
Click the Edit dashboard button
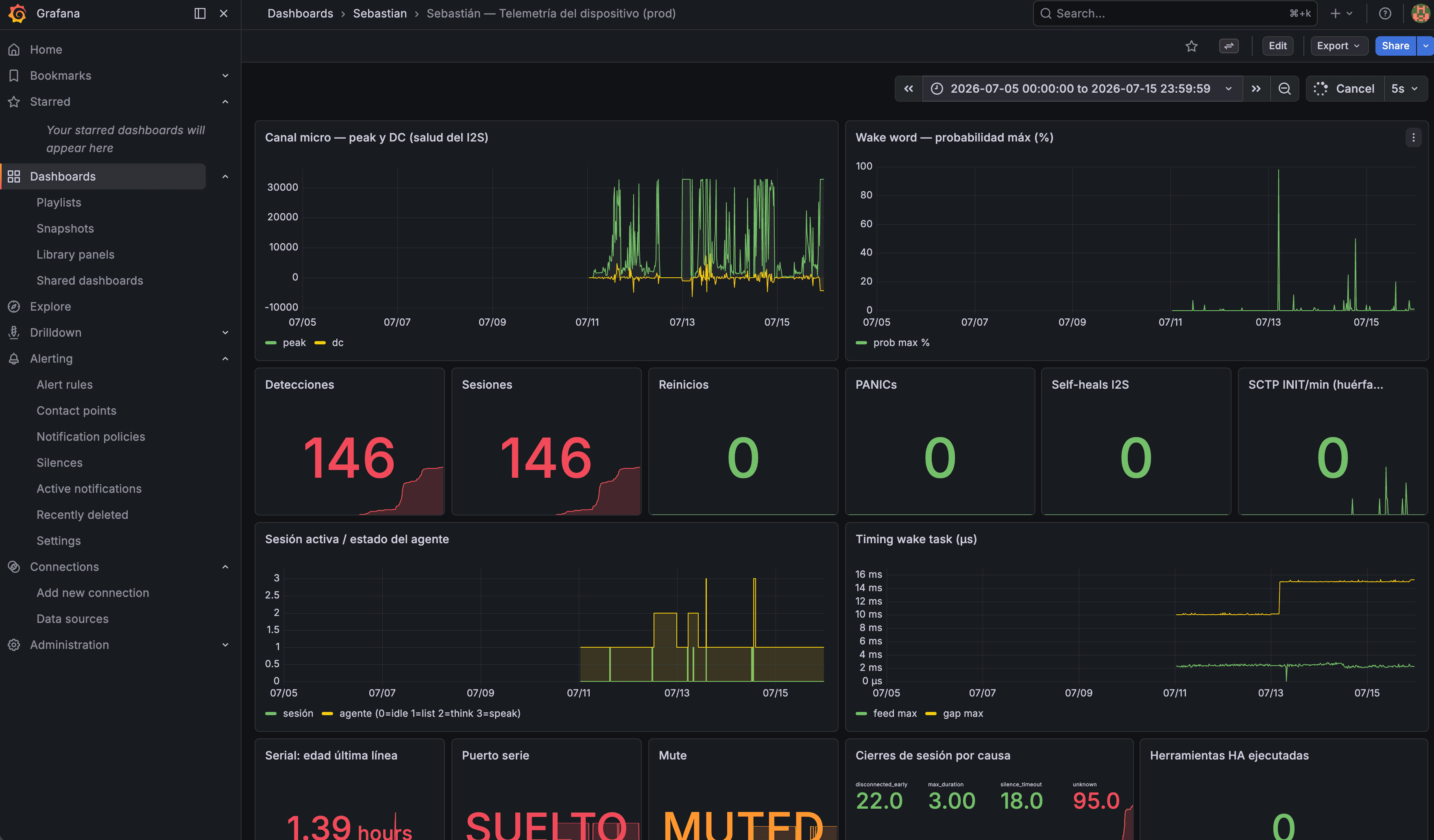tap(1277, 46)
